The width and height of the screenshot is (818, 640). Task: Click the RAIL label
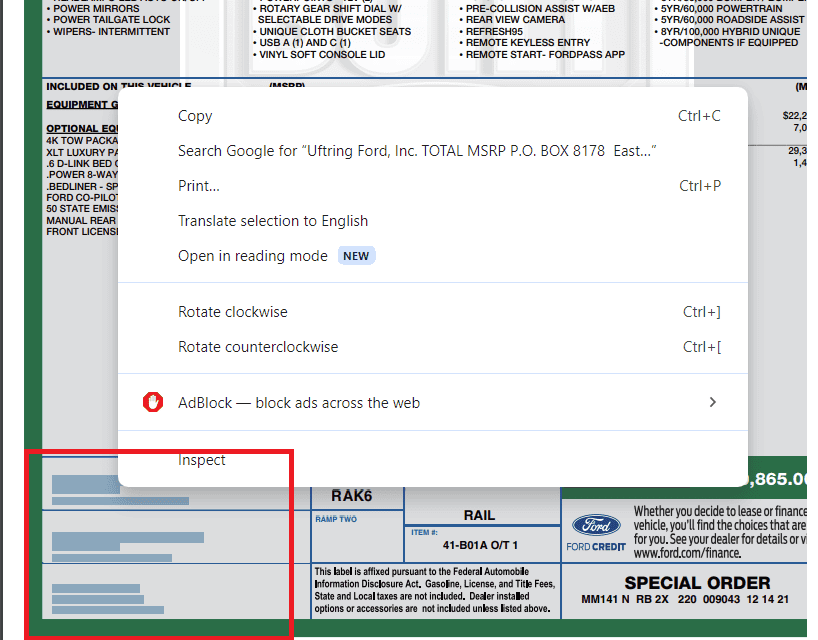[x=479, y=515]
